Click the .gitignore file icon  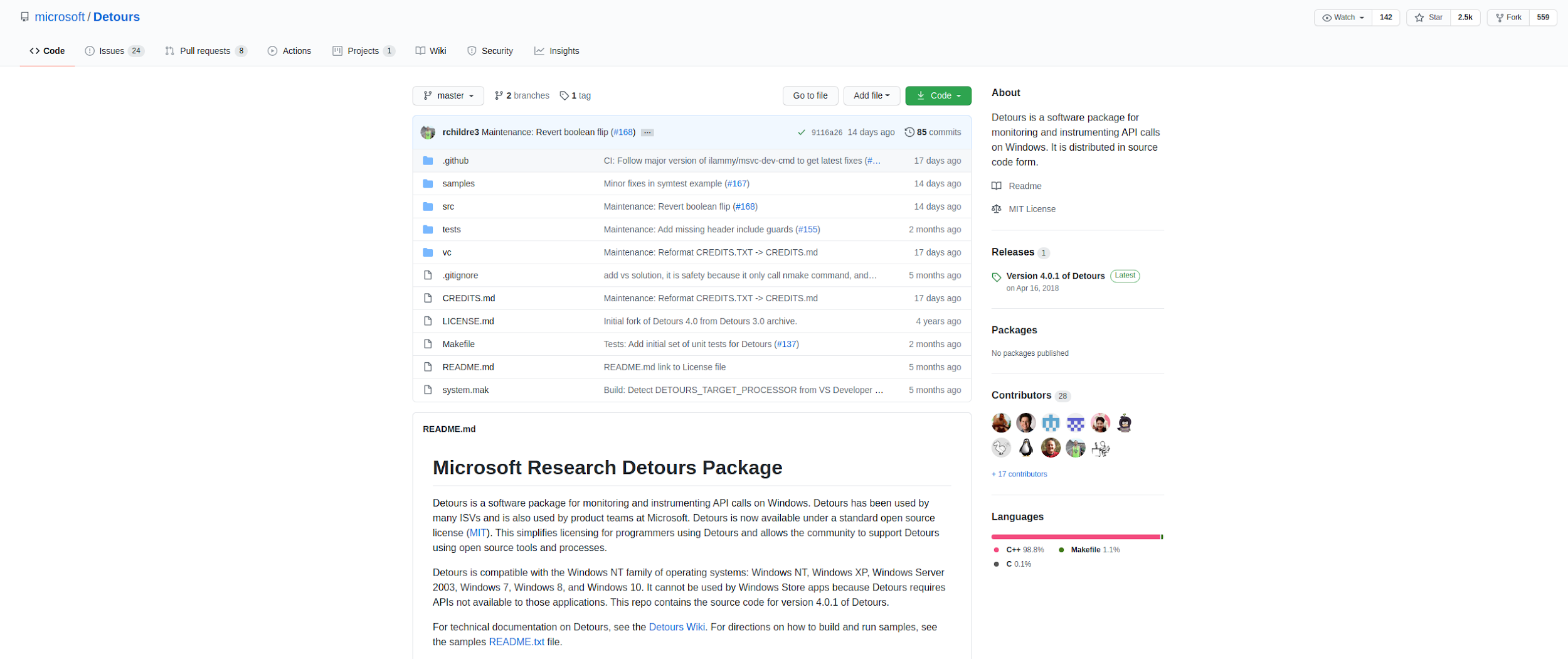[428, 275]
